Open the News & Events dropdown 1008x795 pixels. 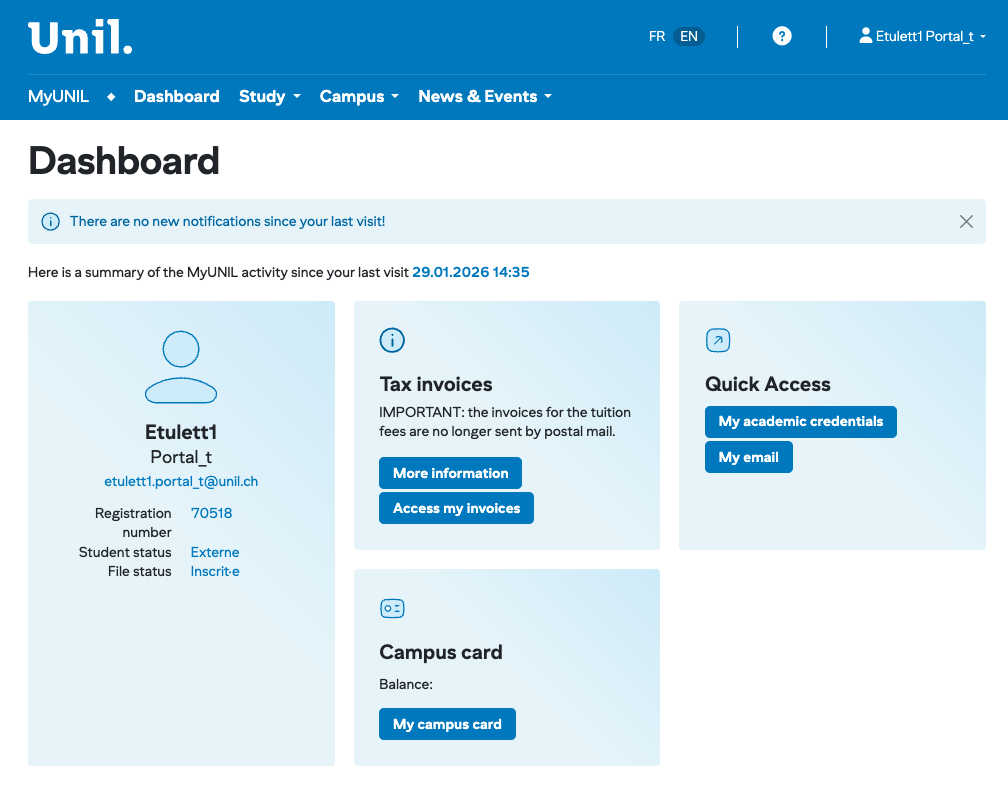pyautogui.click(x=484, y=97)
